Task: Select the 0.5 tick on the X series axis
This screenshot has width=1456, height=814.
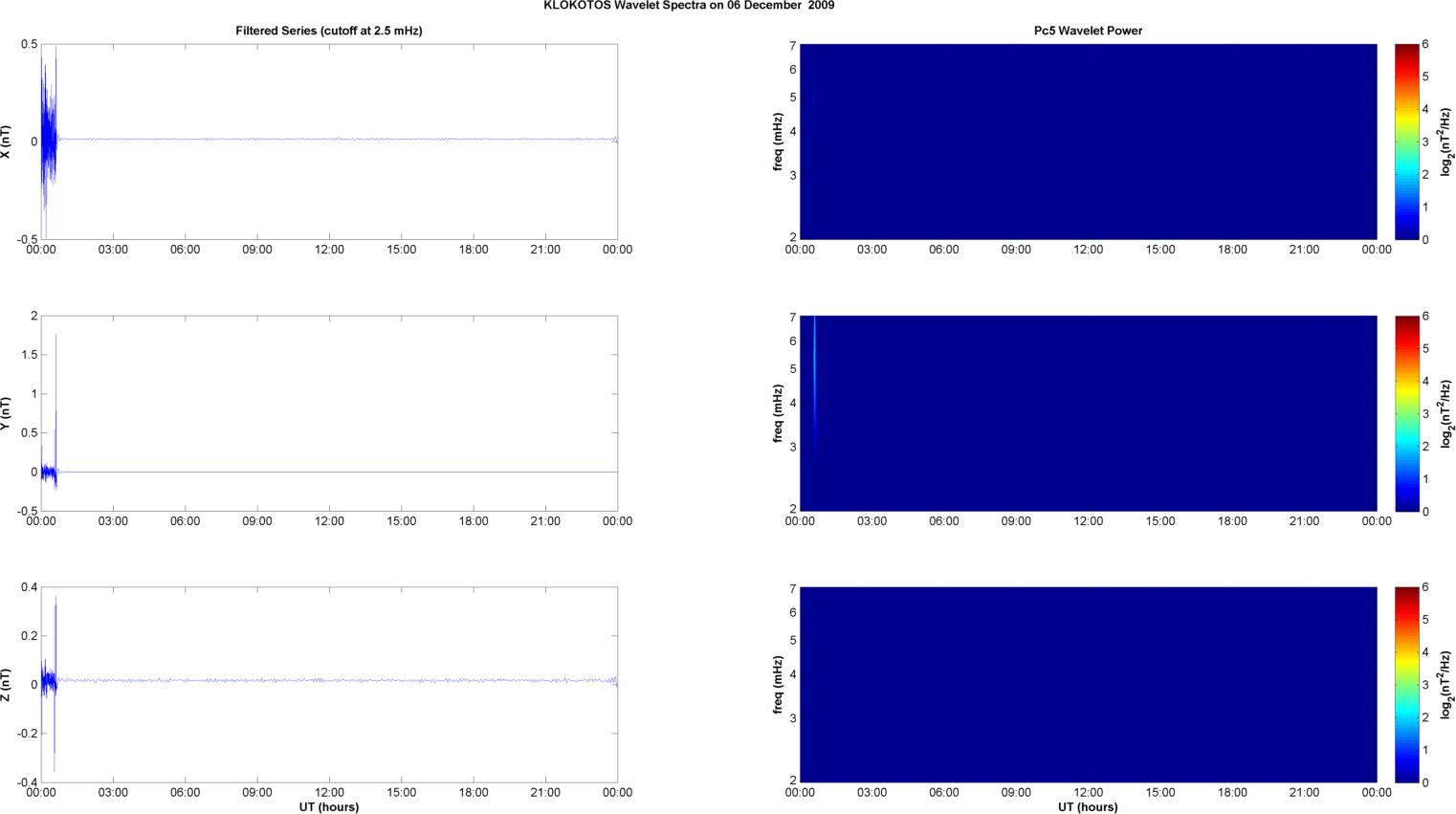Action: coord(29,45)
